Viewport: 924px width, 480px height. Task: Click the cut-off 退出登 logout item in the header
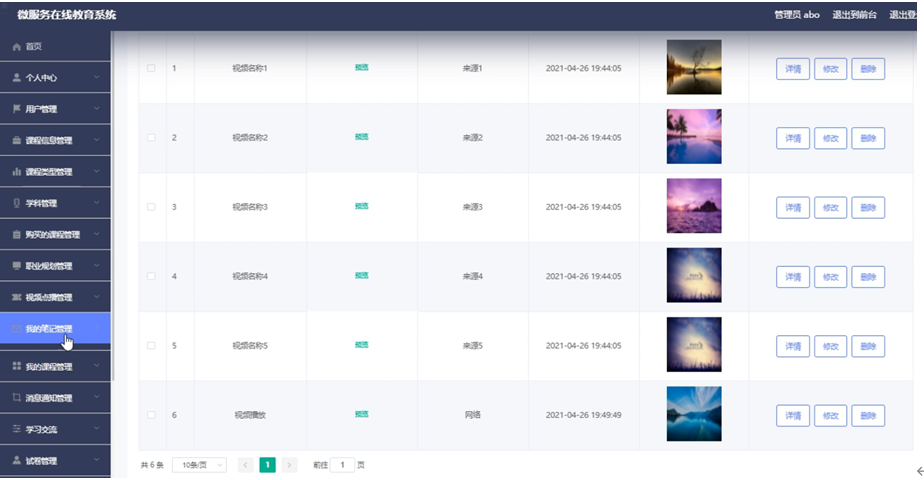point(903,15)
